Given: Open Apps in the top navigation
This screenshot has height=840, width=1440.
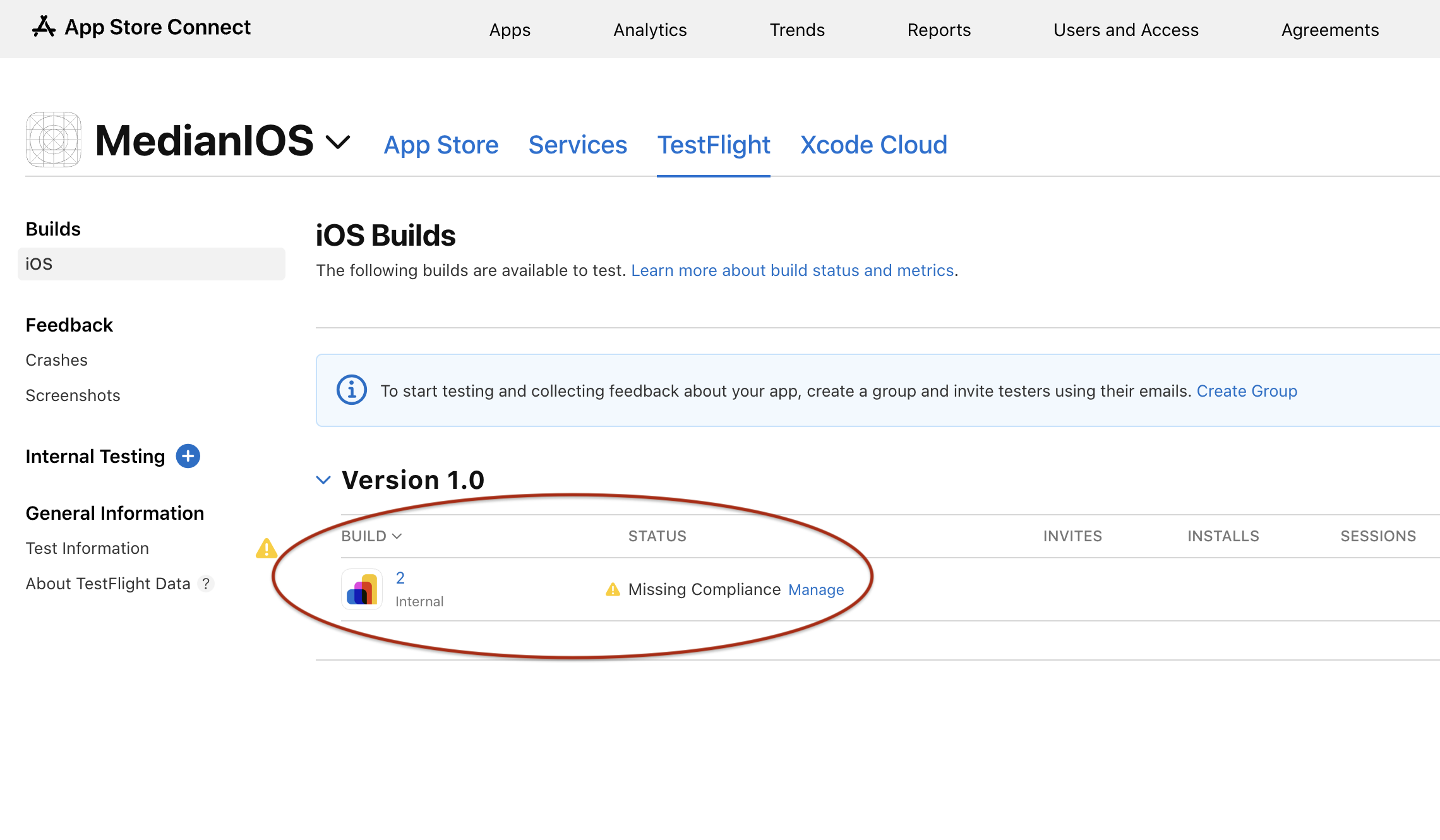Looking at the screenshot, I should 510,30.
